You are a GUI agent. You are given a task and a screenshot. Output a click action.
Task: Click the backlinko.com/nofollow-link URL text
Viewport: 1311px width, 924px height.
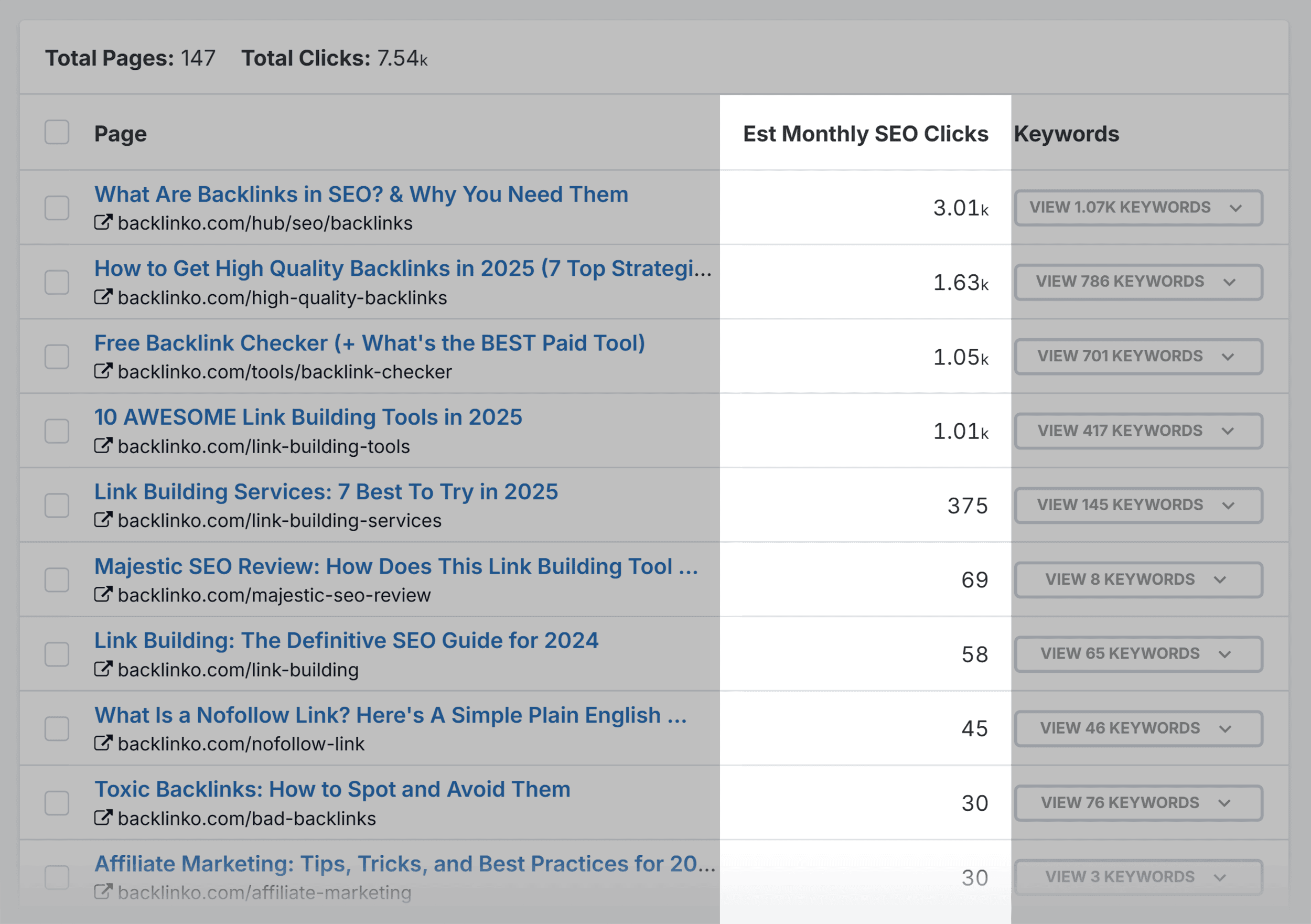tap(241, 744)
